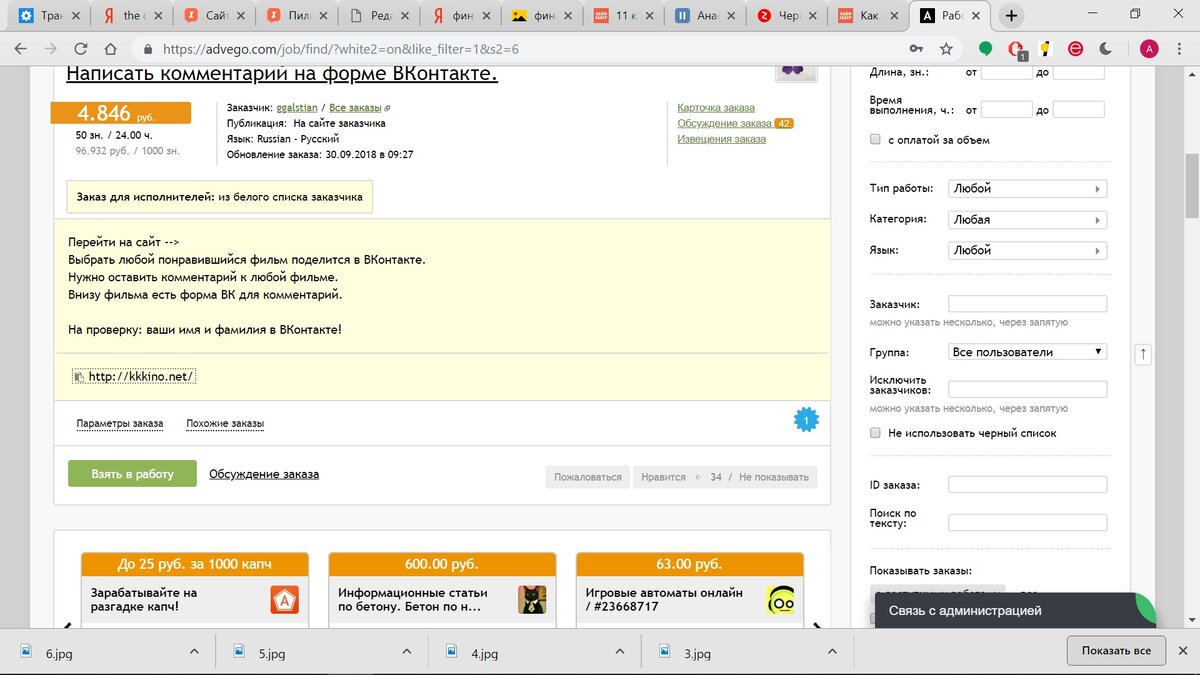1200x675 pixels.
Task: Open a new tab with the plus button
Action: pyautogui.click(x=1012, y=15)
